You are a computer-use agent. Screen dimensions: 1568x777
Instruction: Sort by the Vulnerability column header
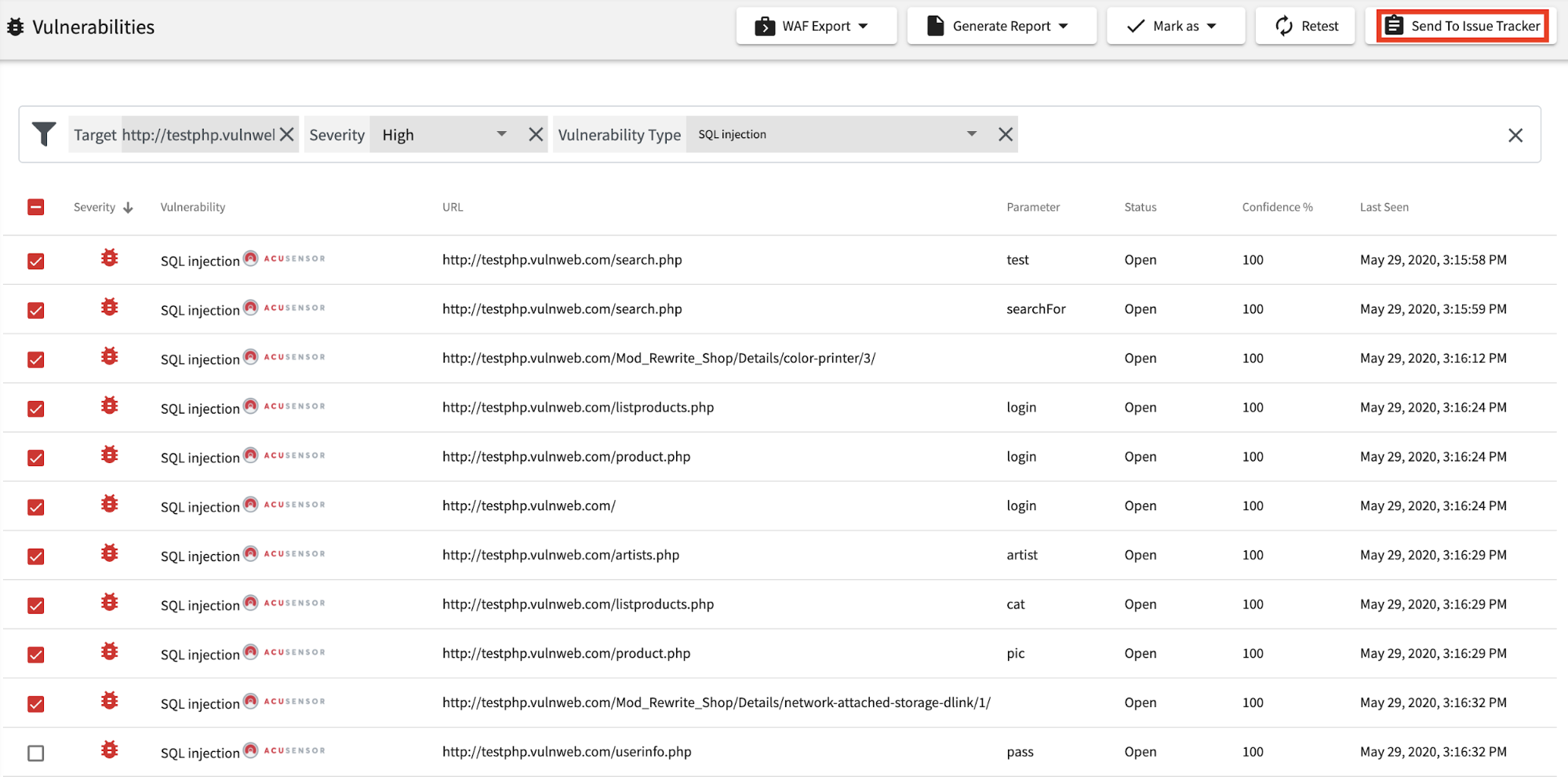193,207
